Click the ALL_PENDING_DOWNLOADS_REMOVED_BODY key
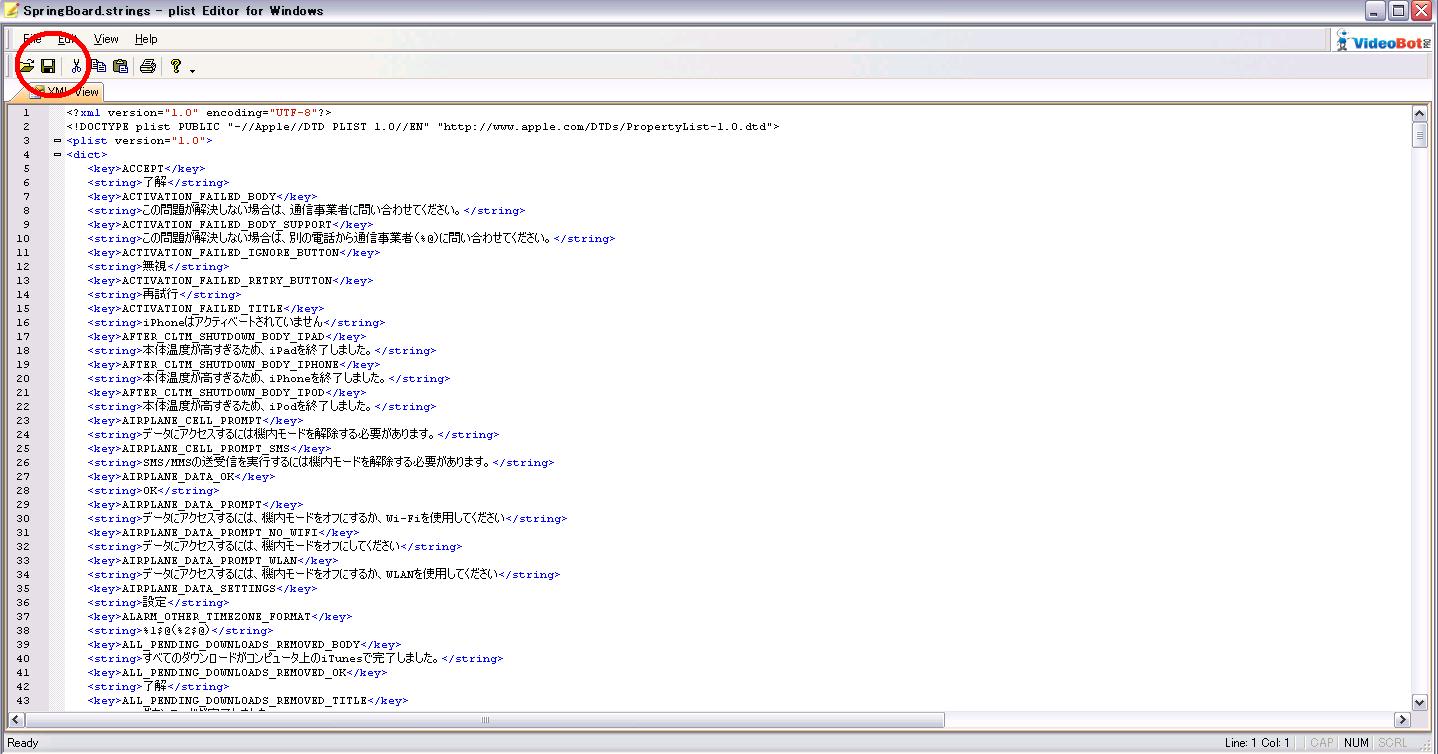The image size is (1438, 754). [x=244, y=645]
